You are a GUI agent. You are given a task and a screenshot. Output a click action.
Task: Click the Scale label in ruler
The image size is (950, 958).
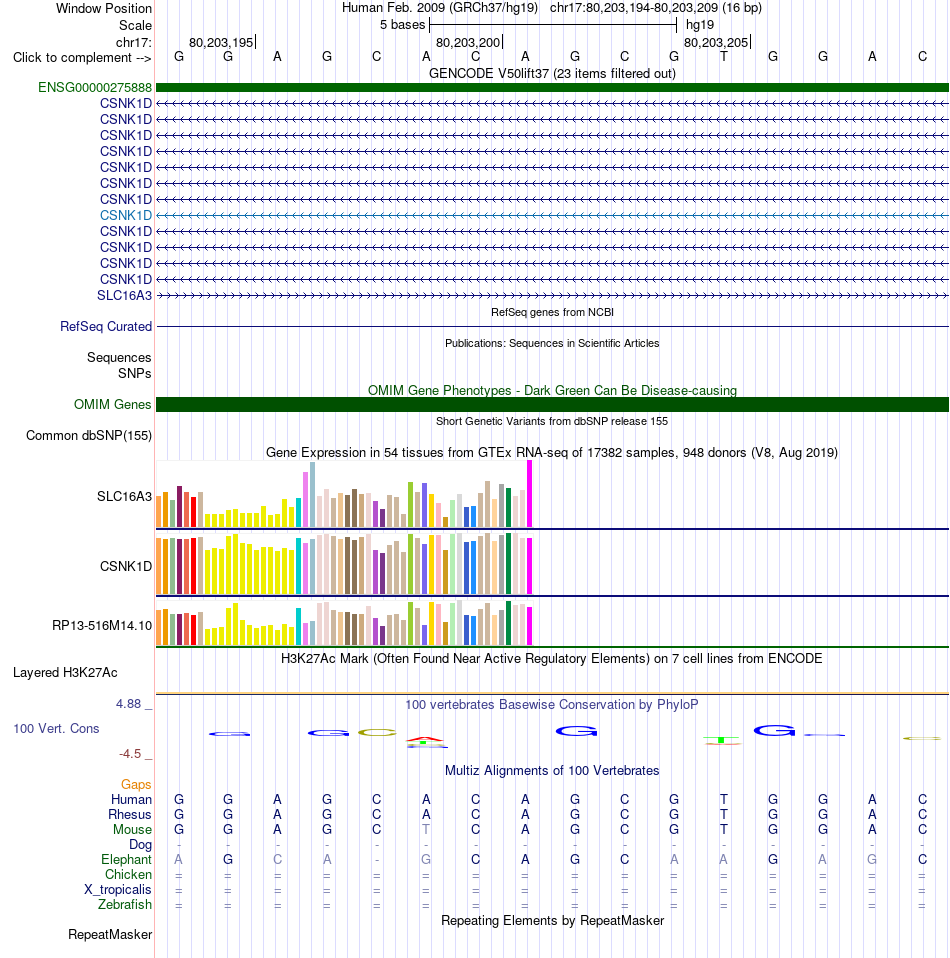pos(136,26)
